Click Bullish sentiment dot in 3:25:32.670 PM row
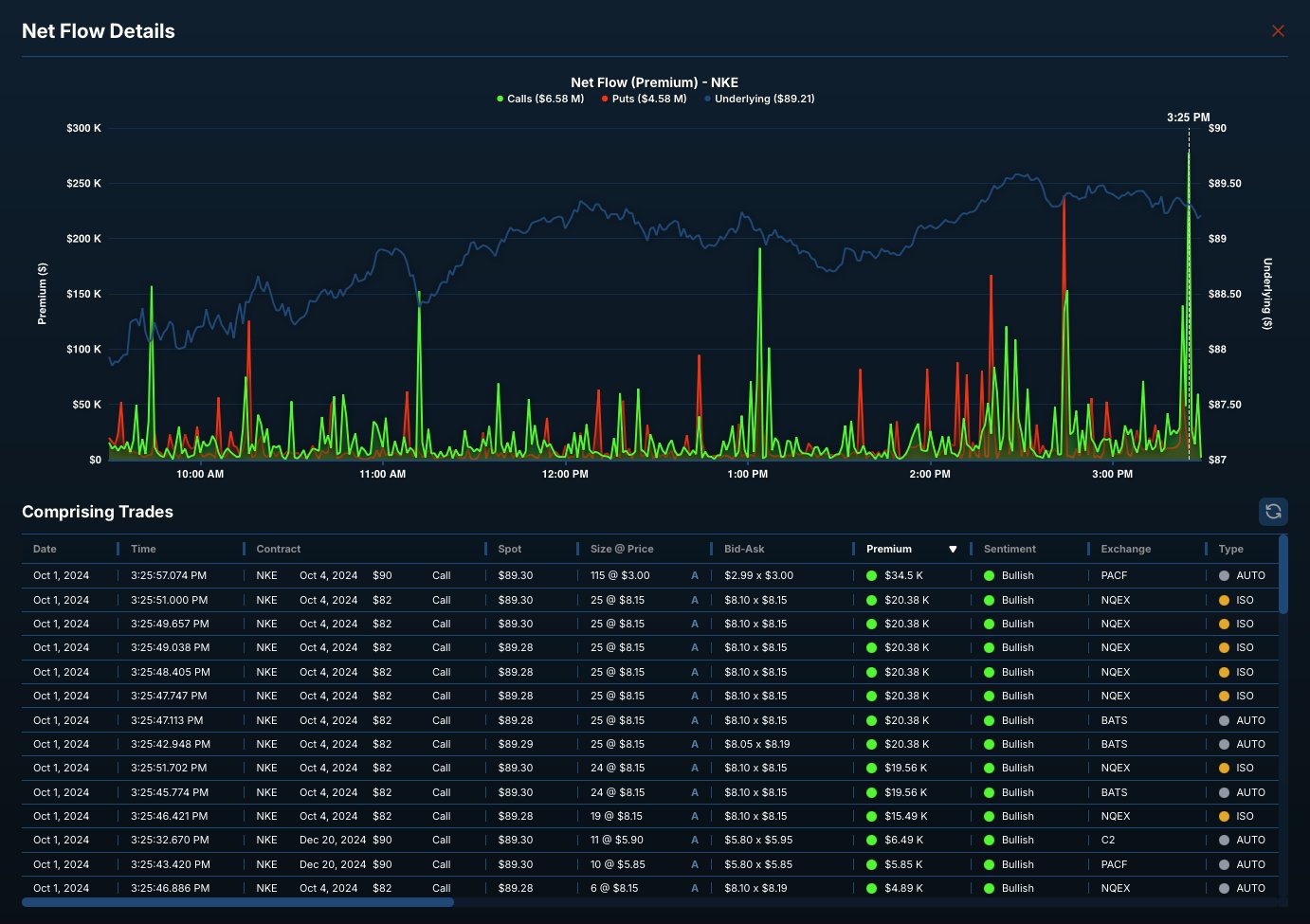1310x924 pixels. [x=989, y=840]
